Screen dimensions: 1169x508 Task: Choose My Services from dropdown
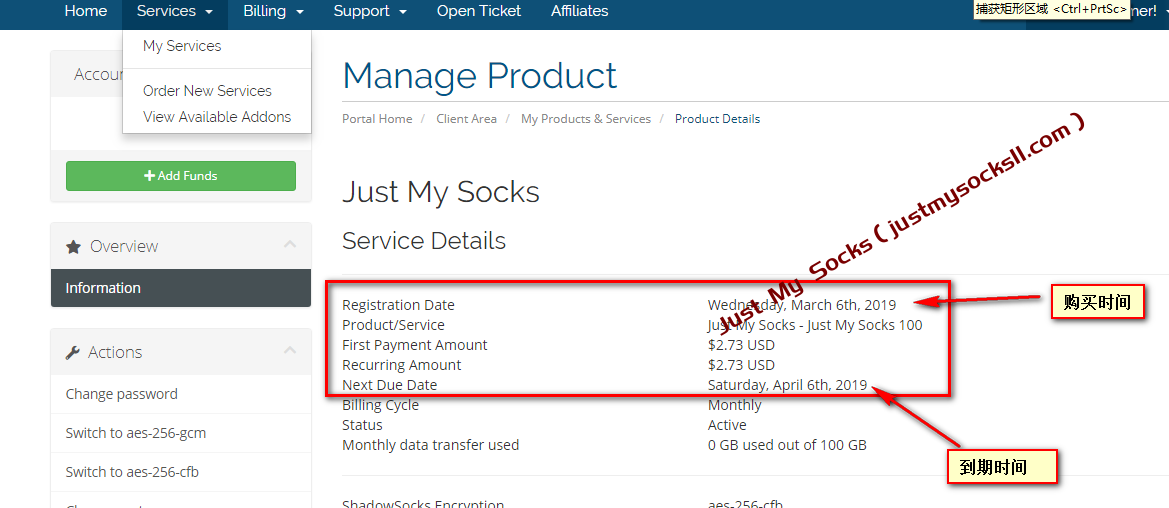coord(182,46)
